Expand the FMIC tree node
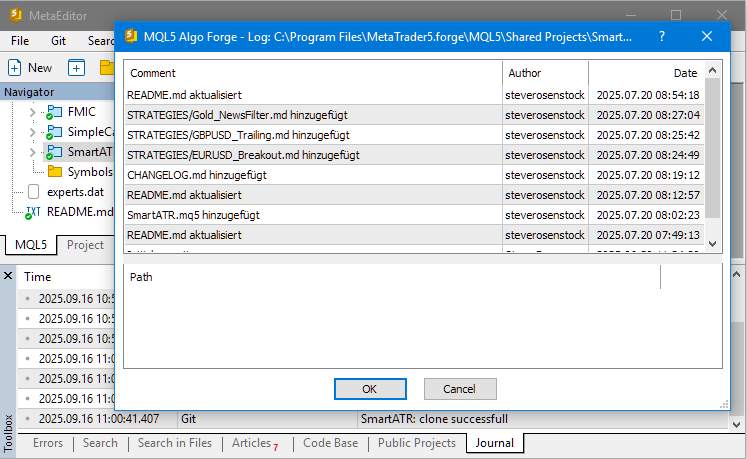The image size is (747, 459). 32,112
